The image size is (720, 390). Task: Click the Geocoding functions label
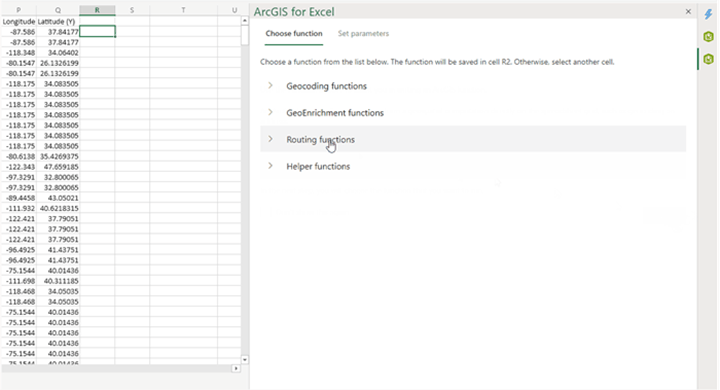326,86
